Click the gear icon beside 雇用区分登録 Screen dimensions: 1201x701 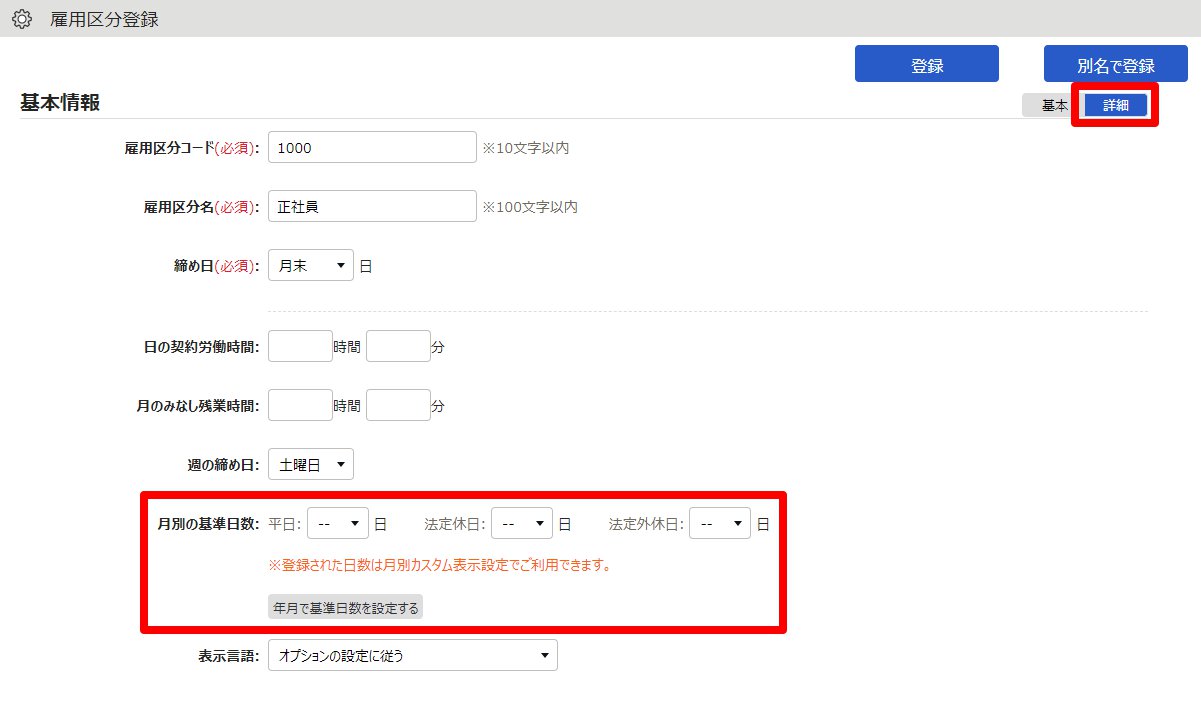tap(21, 19)
